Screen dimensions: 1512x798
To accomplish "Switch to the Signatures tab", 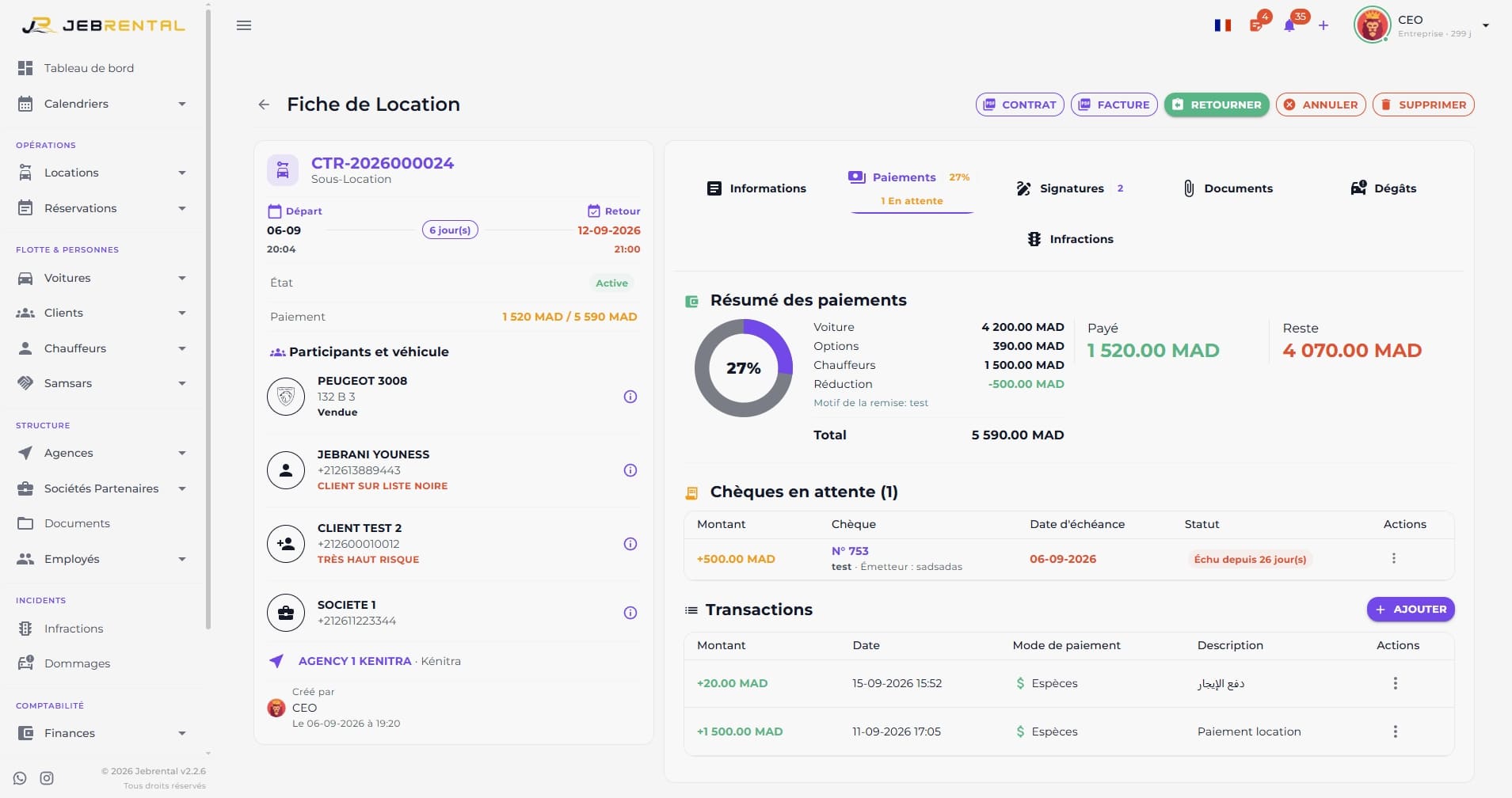I will pos(1070,188).
